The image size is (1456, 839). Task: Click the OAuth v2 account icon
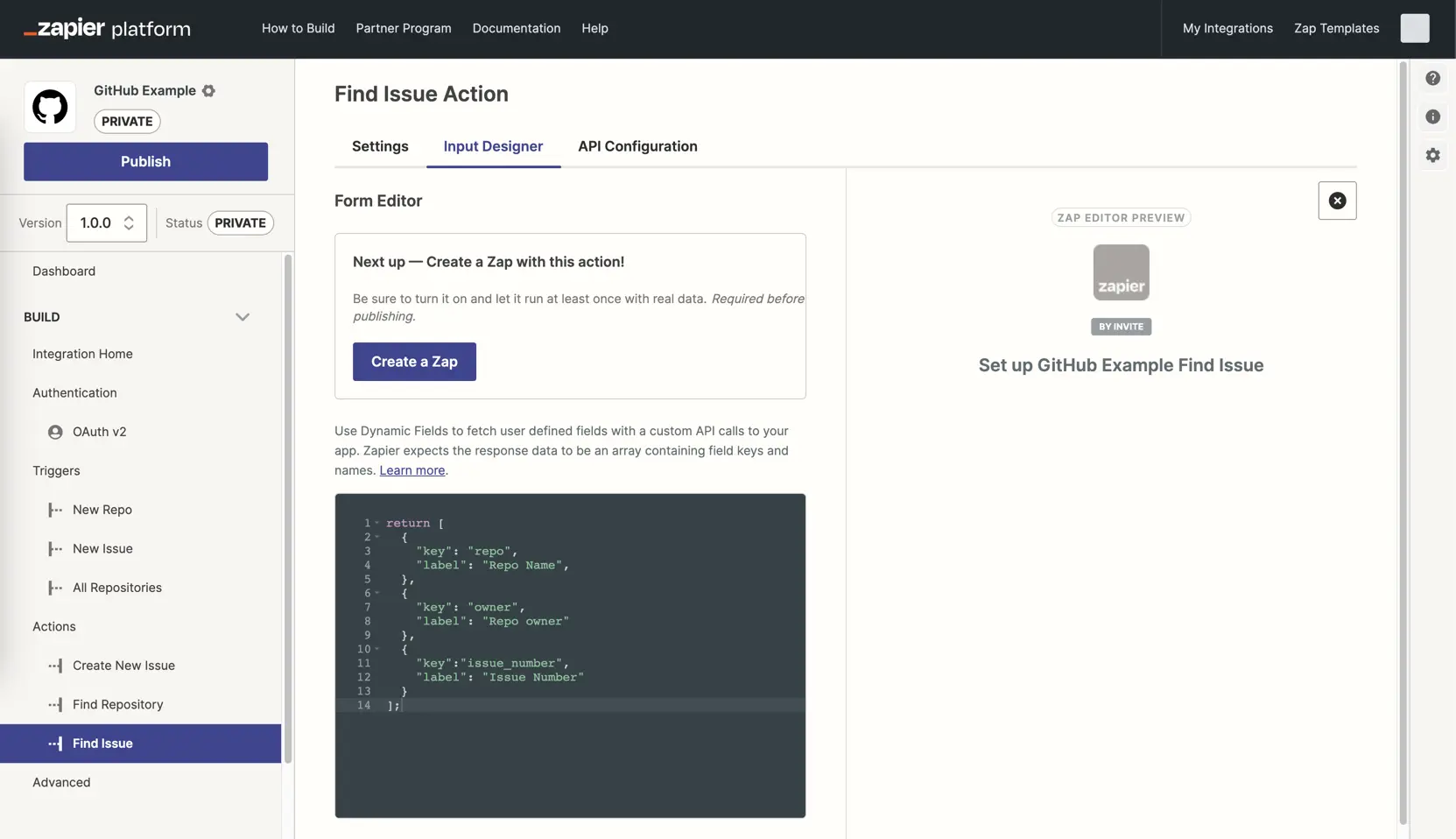(x=55, y=432)
